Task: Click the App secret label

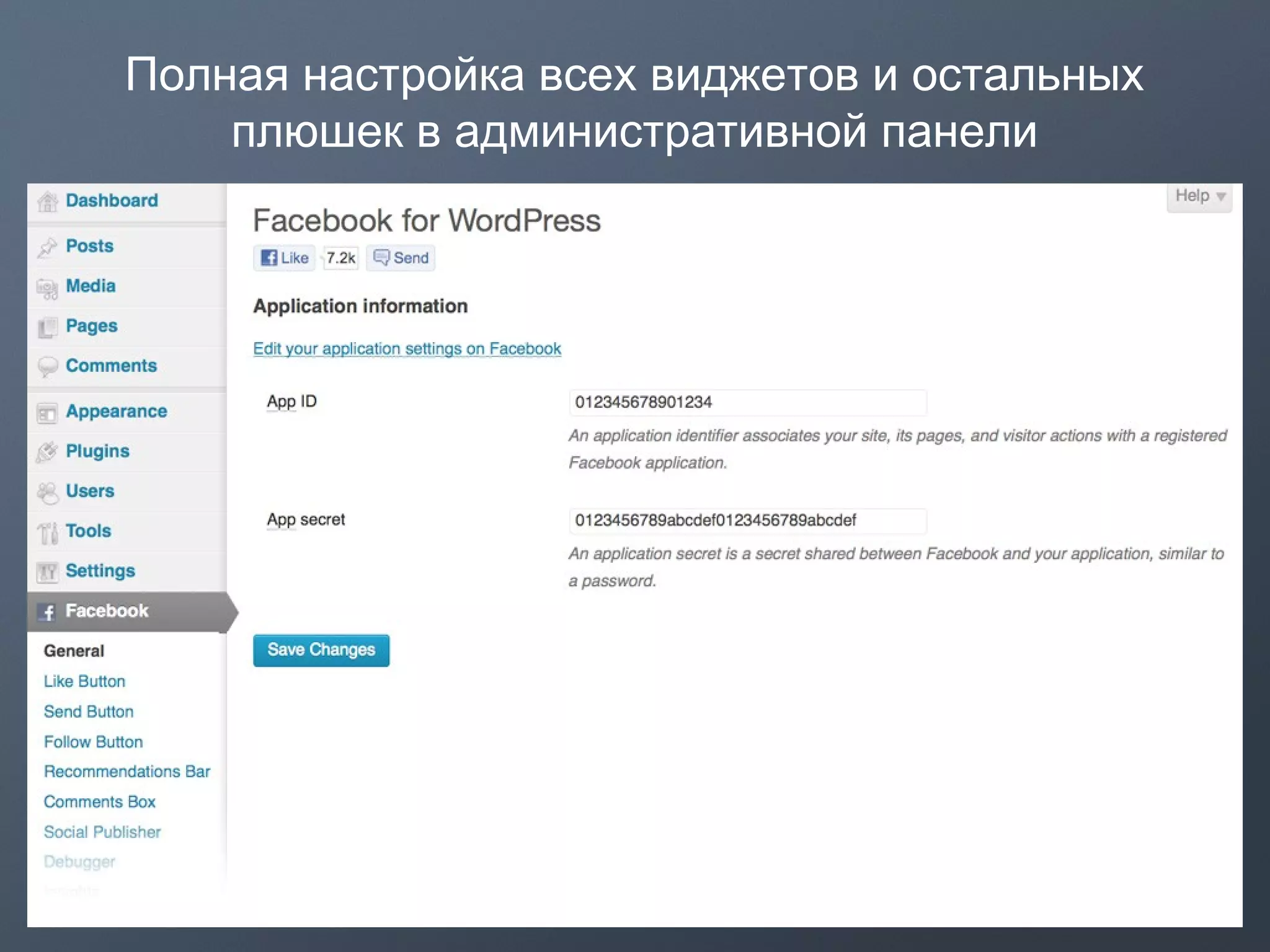Action: (306, 520)
